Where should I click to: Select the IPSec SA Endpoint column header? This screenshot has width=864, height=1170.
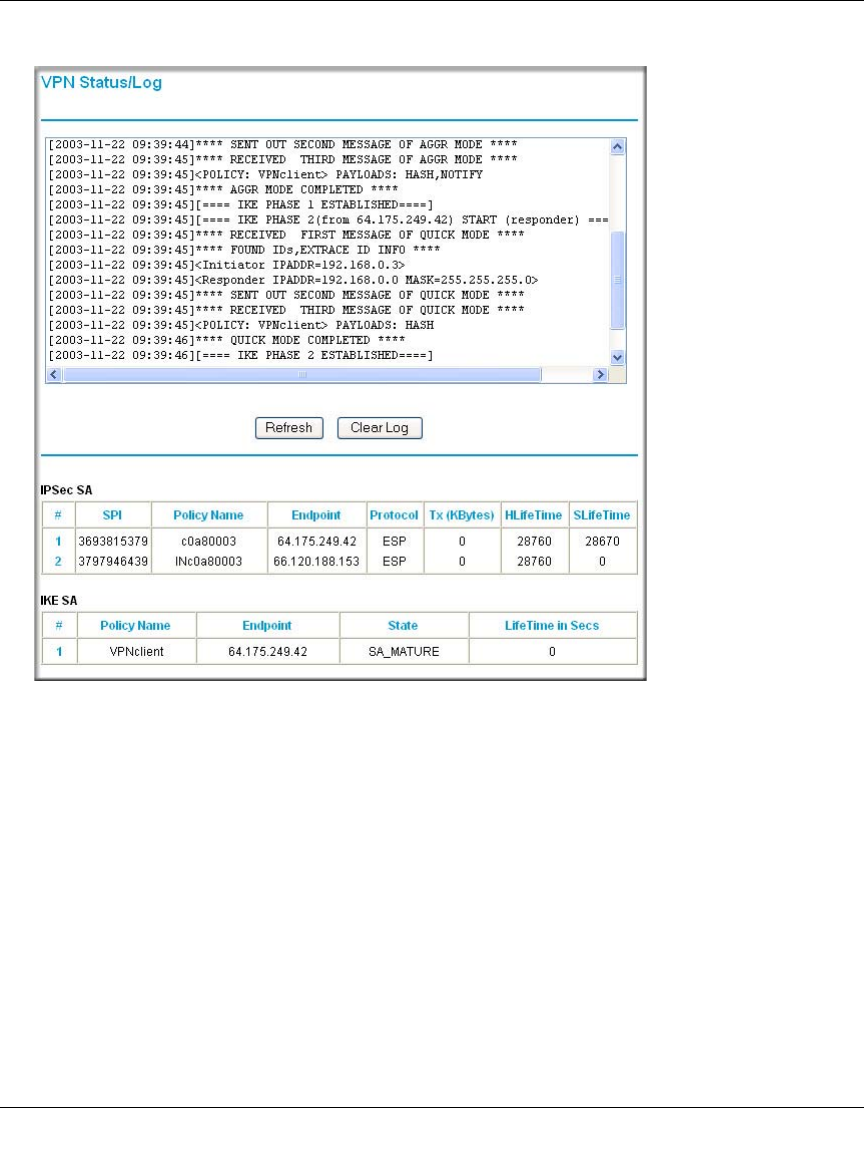click(x=316, y=515)
